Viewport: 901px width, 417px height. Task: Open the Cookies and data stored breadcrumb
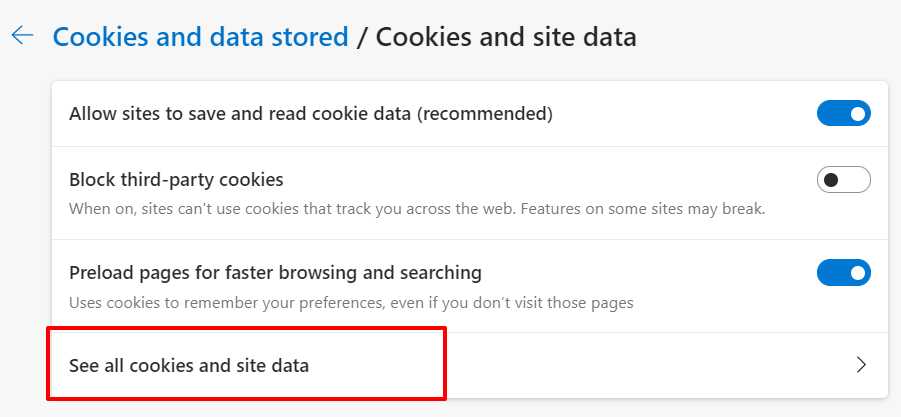[200, 38]
